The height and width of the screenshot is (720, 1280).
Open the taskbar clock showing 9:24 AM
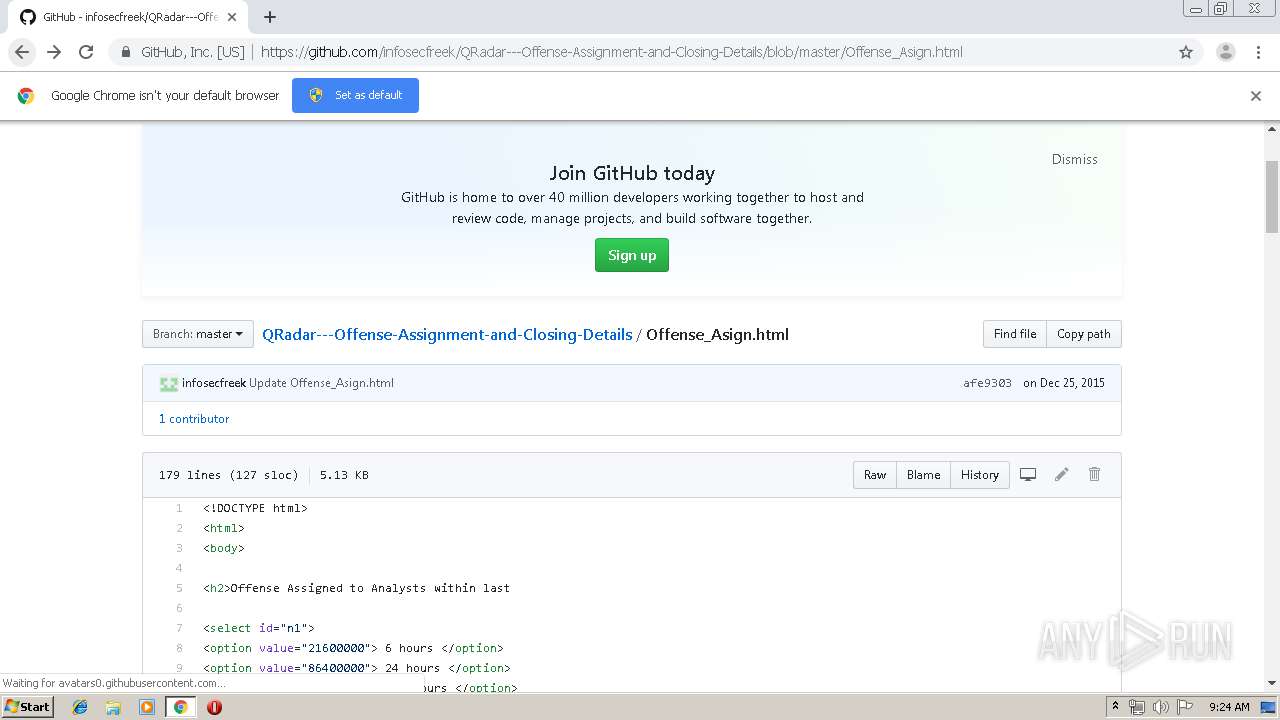click(x=1229, y=707)
